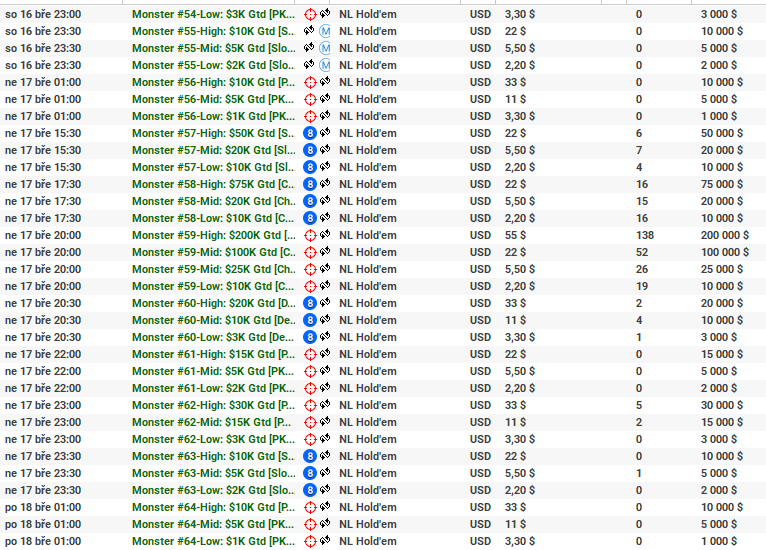Click the blue 8 icon in Monster #60-Low row
The height and width of the screenshot is (550, 766).
[310, 338]
